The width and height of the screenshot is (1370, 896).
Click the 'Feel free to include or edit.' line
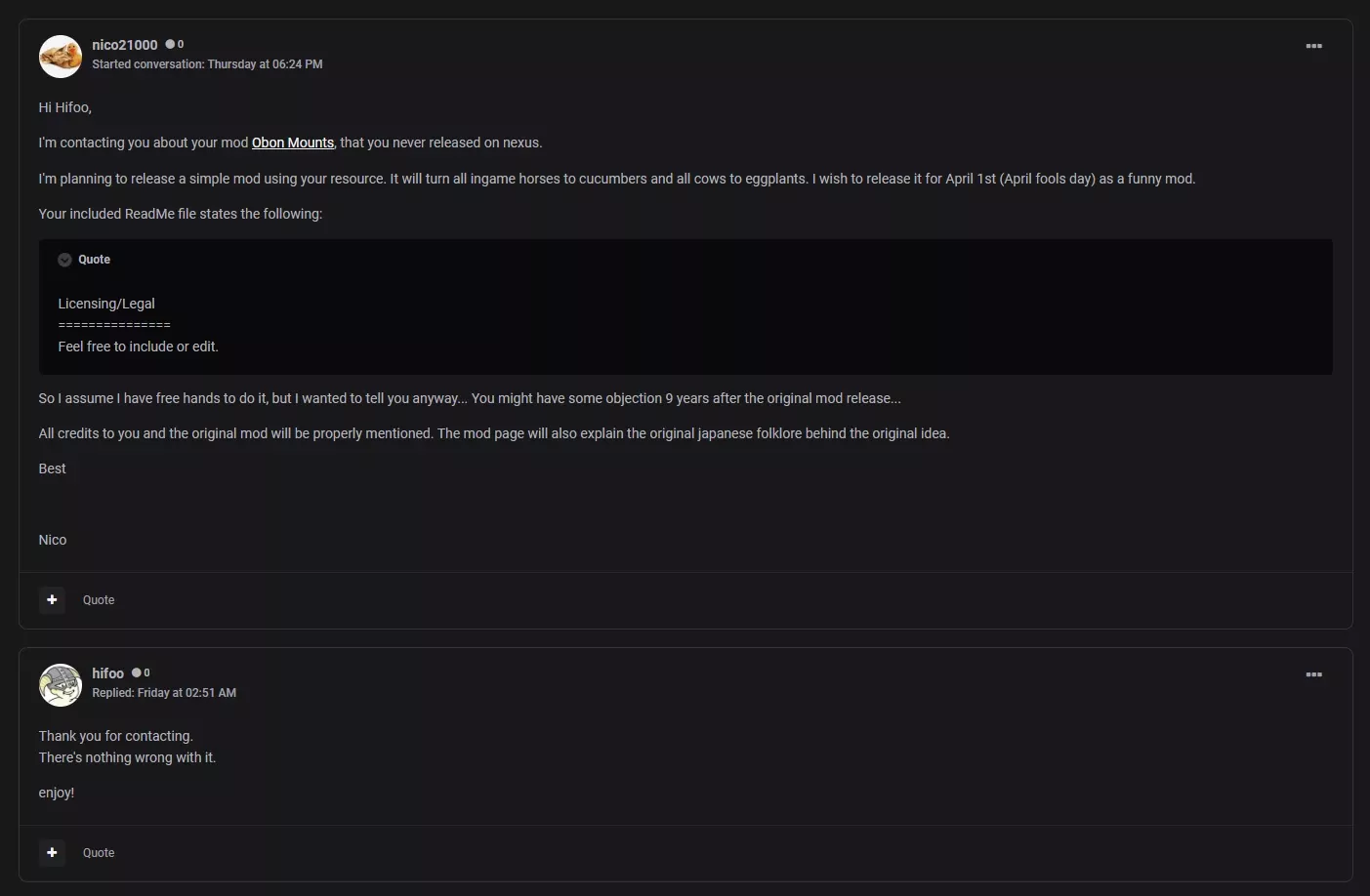[138, 346]
